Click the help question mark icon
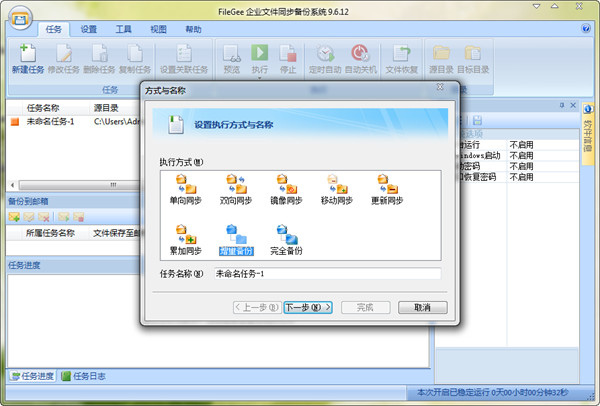 (x=586, y=28)
